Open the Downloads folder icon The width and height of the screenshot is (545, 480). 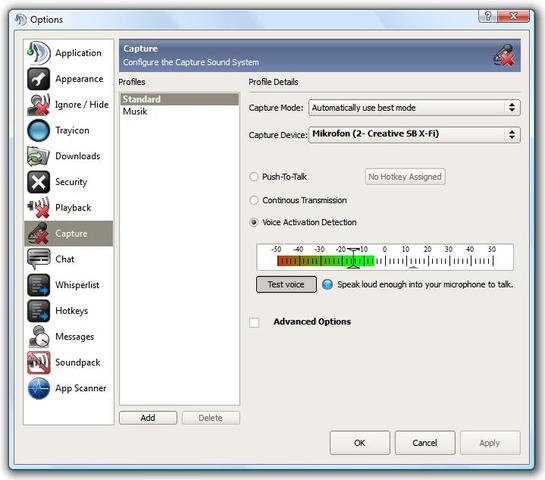(x=39, y=156)
